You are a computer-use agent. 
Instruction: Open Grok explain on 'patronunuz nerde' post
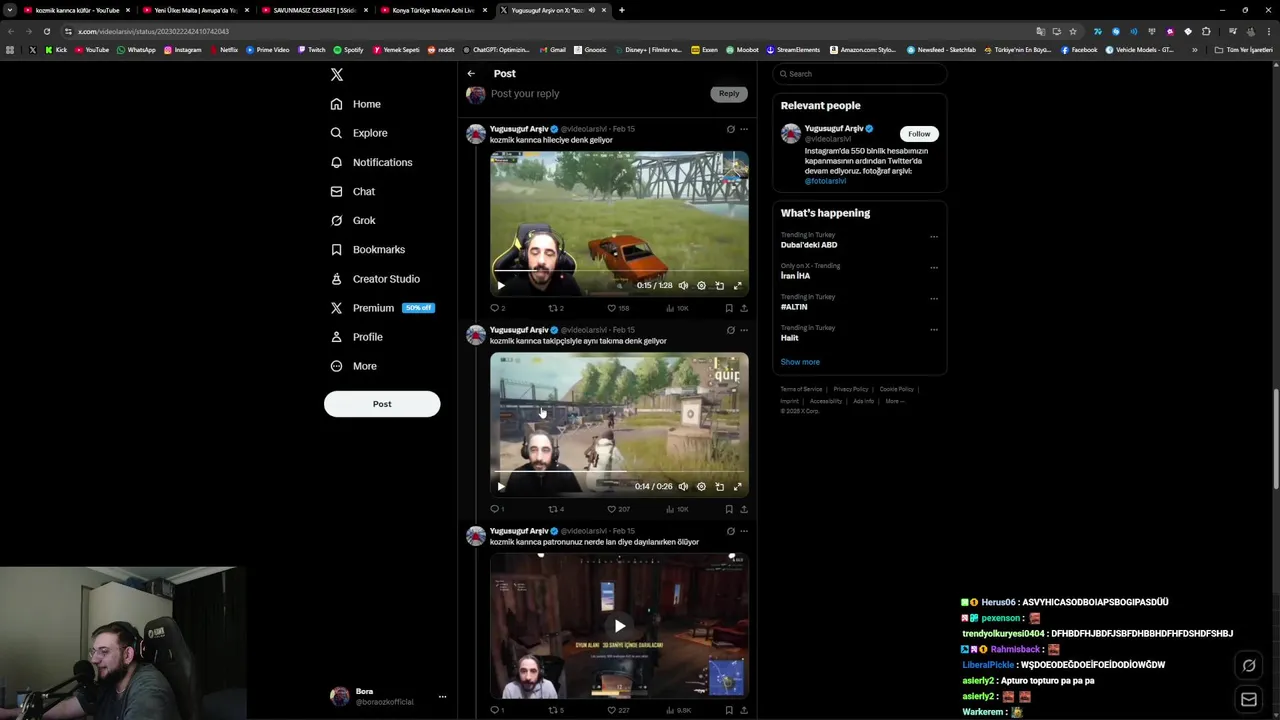point(730,531)
